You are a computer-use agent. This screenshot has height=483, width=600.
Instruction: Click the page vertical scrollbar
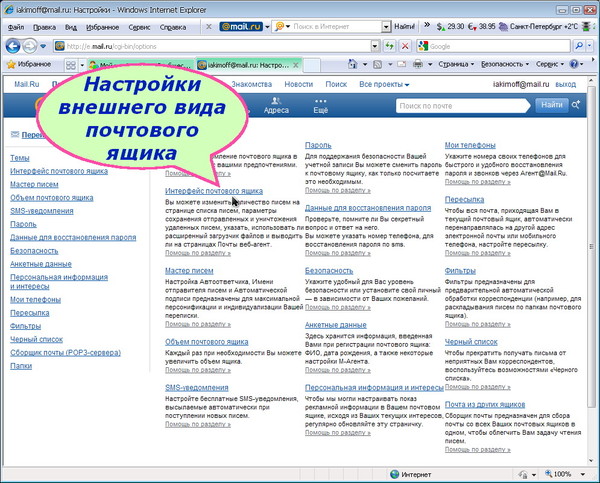pos(592,247)
